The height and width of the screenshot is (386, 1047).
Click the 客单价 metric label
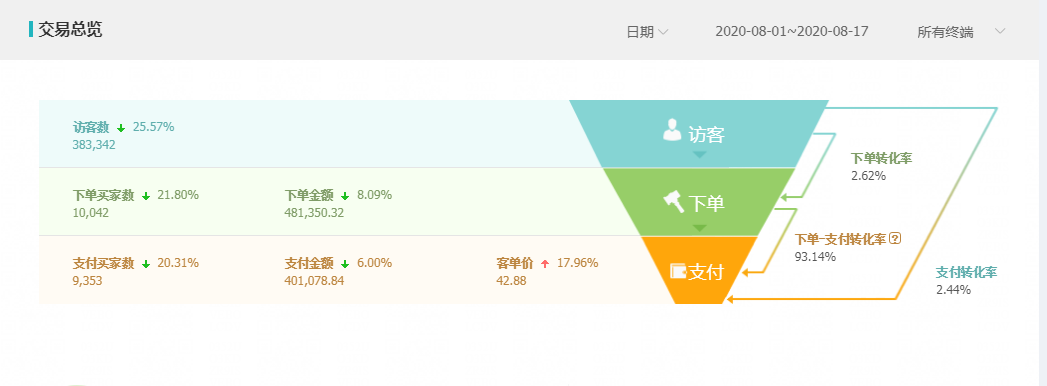(515, 263)
